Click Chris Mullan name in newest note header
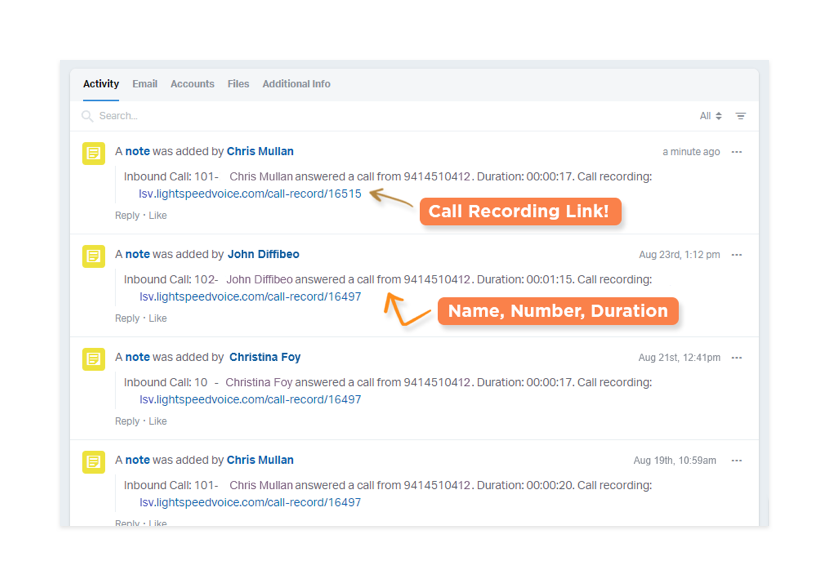This screenshot has height=586, width=829. pyautogui.click(x=260, y=151)
